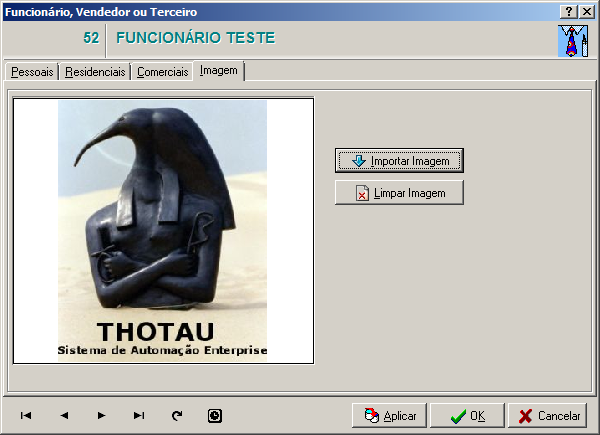This screenshot has height=435, width=600.
Task: Click the refresh record arrow icon
Action: coord(177,415)
